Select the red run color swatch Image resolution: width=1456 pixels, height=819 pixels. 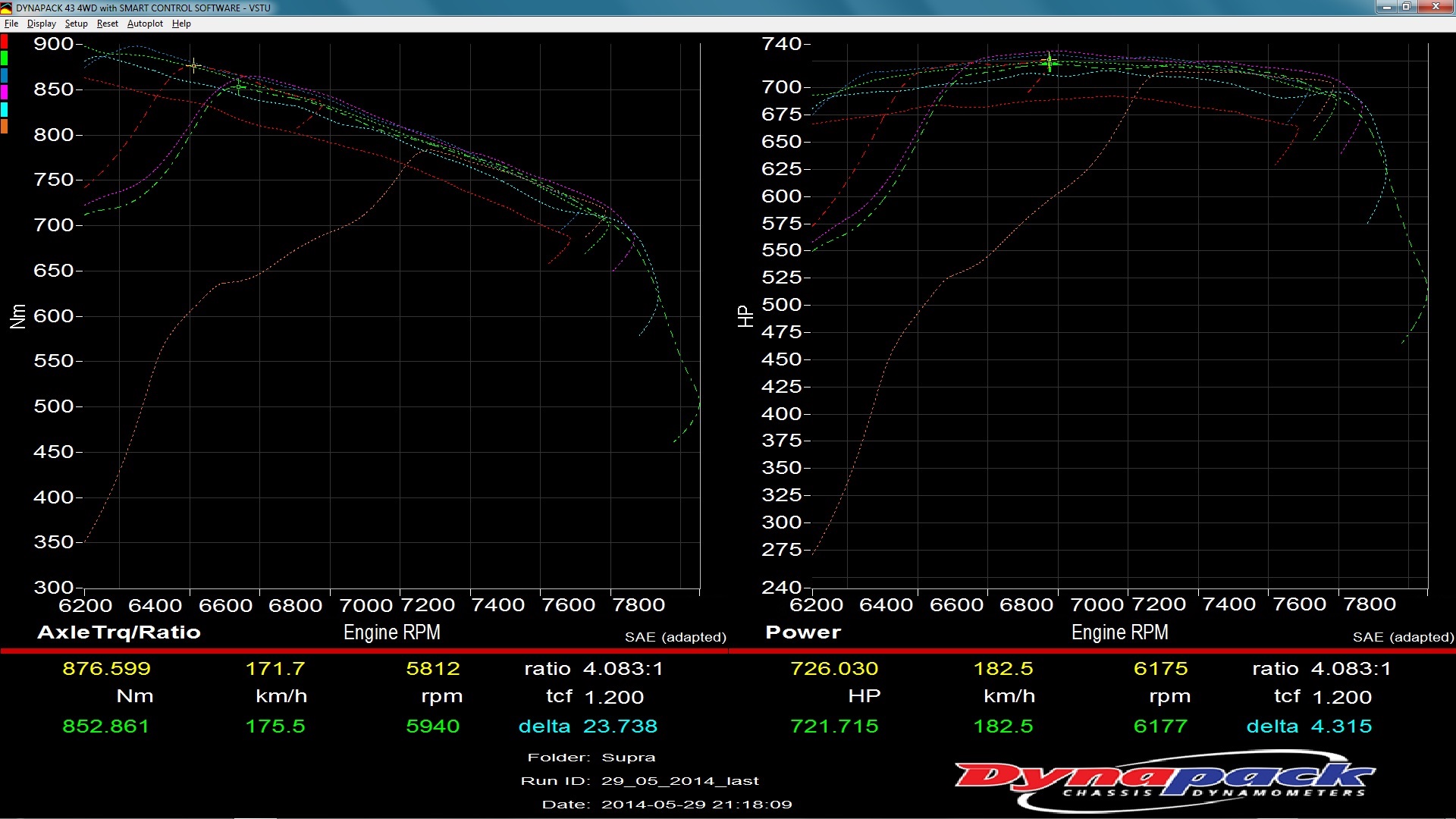pyautogui.click(x=5, y=42)
